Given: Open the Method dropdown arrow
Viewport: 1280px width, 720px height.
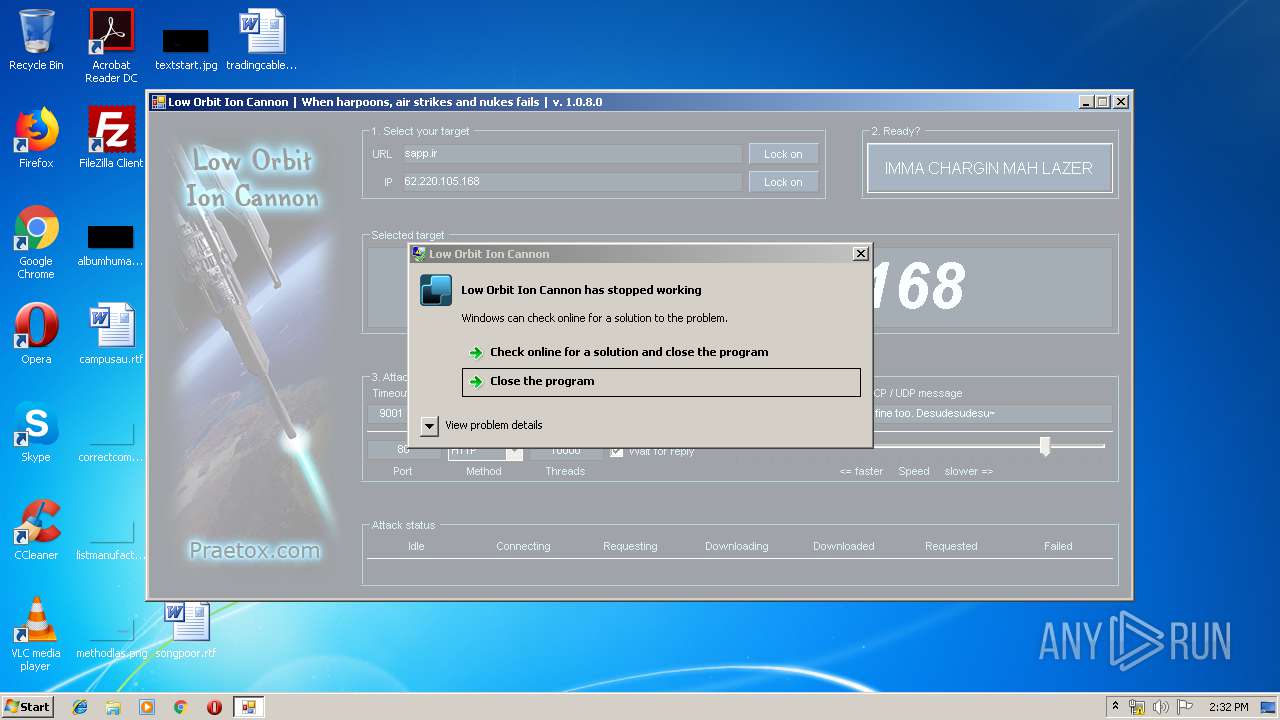Looking at the screenshot, I should 514,452.
